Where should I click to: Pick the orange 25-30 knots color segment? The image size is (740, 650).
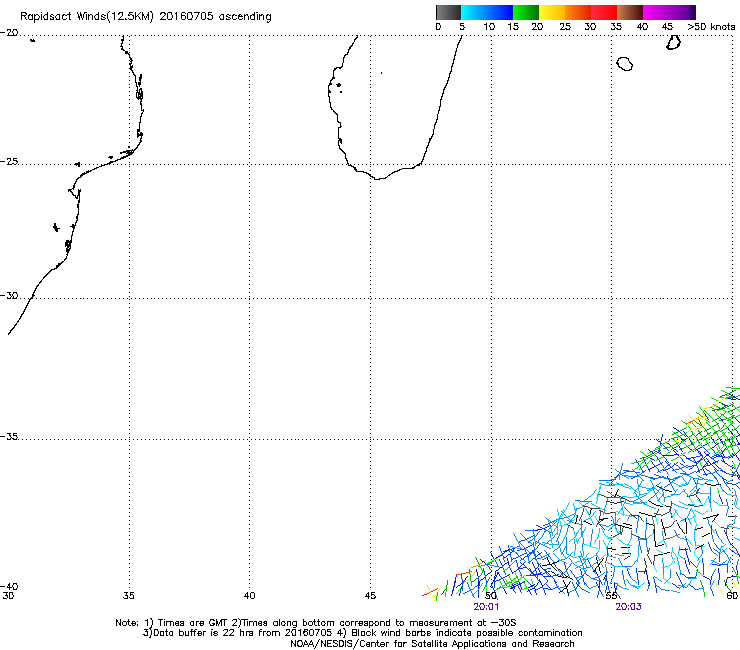point(578,12)
